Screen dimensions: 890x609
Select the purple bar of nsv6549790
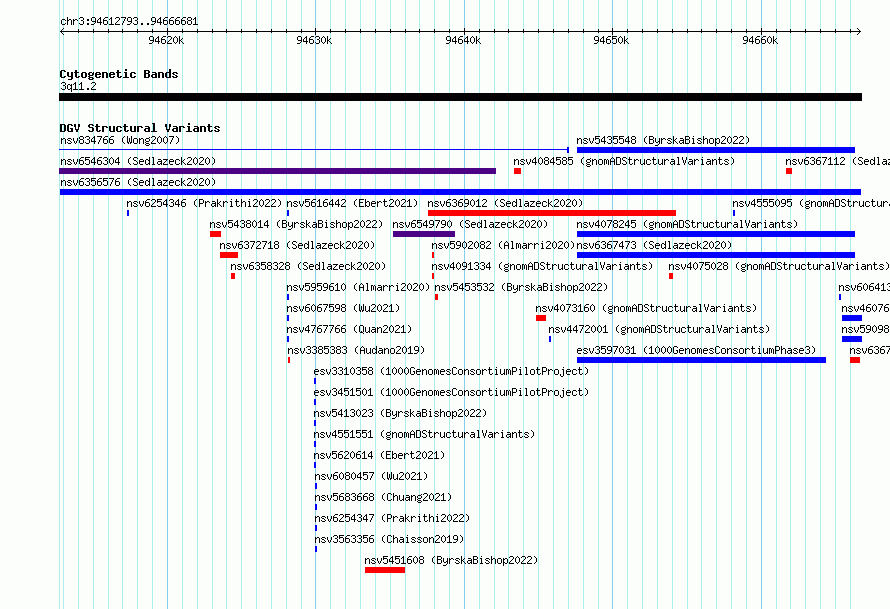point(424,234)
